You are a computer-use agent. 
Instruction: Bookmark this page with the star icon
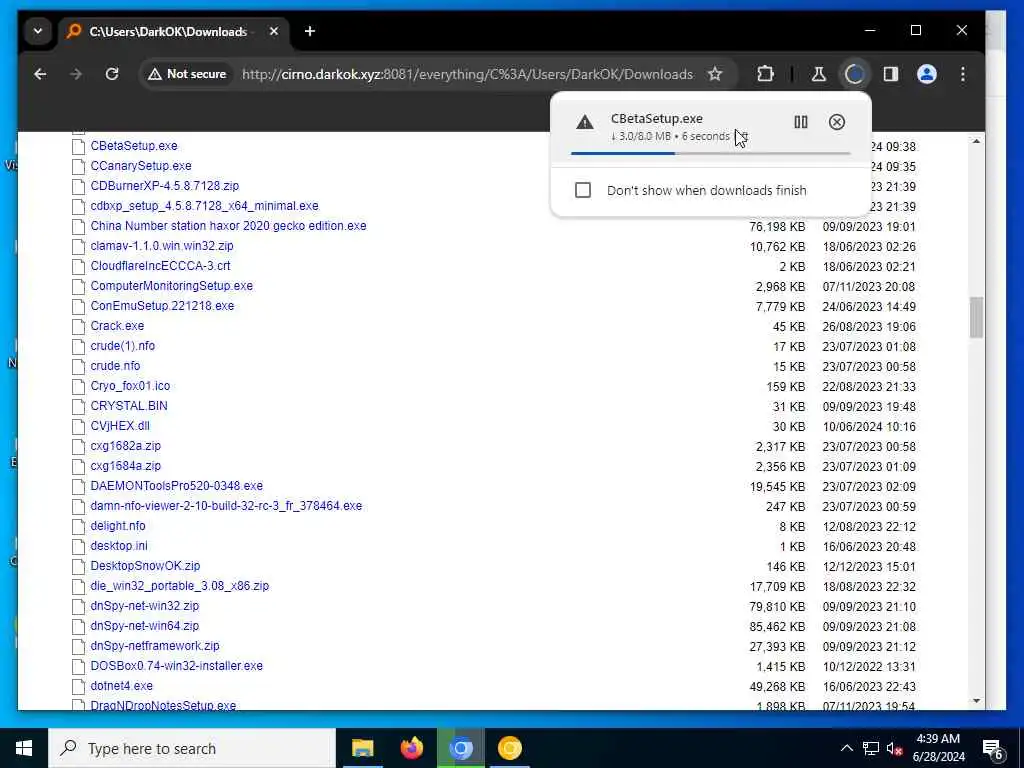[715, 74]
